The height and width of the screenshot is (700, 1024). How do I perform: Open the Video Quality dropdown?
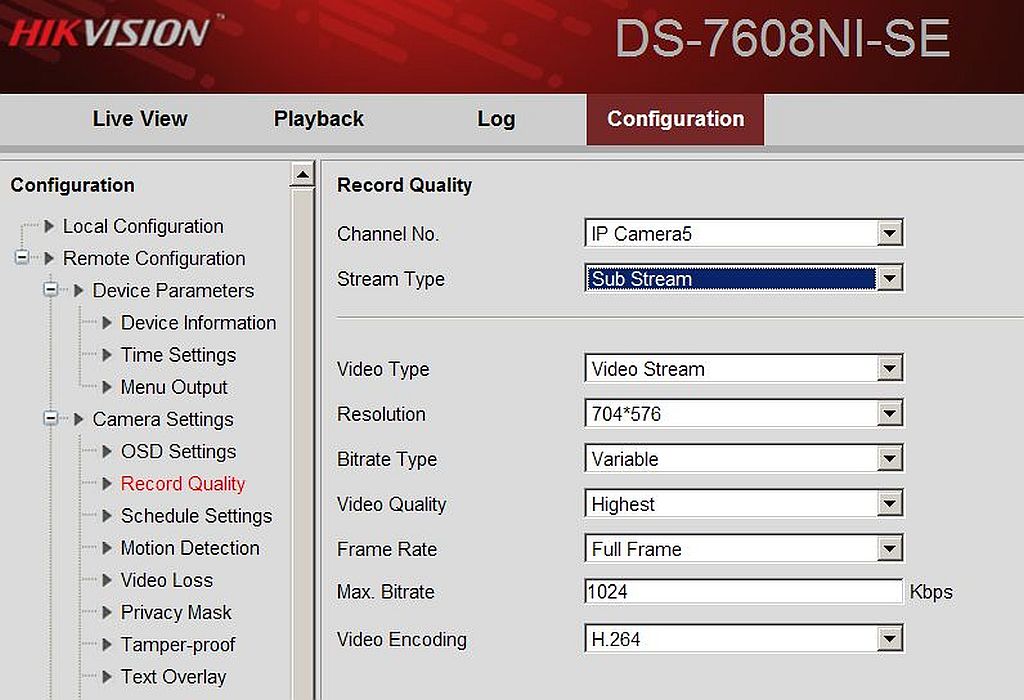pyautogui.click(x=744, y=503)
